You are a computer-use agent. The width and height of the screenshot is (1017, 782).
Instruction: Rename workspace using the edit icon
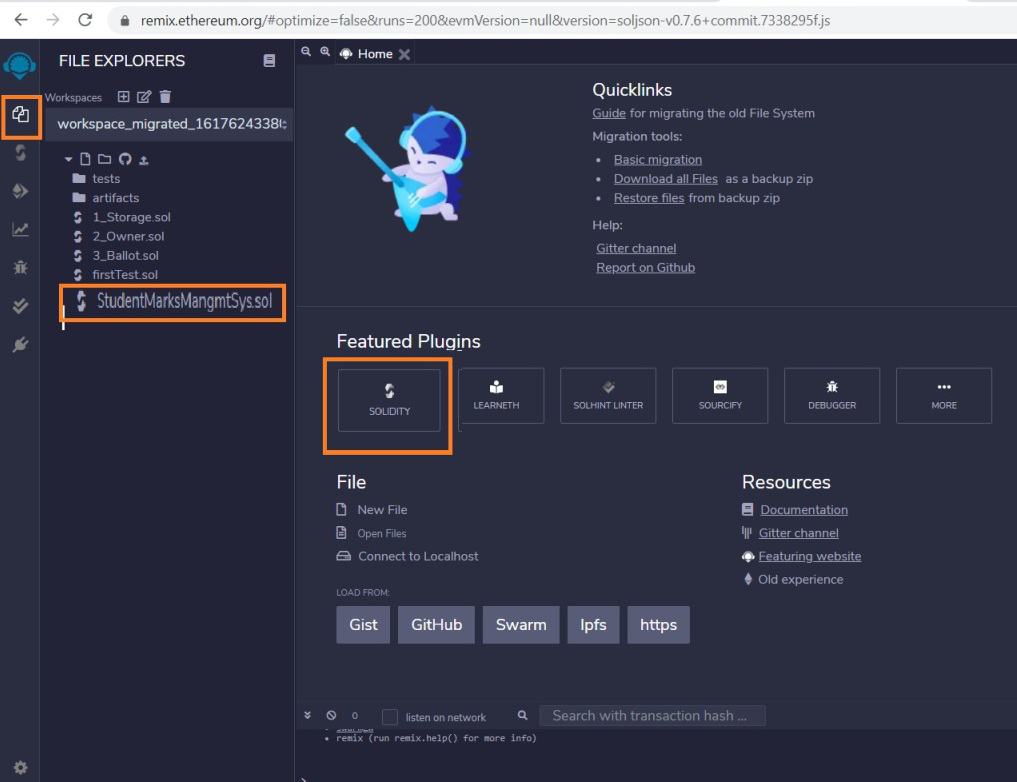tap(144, 97)
